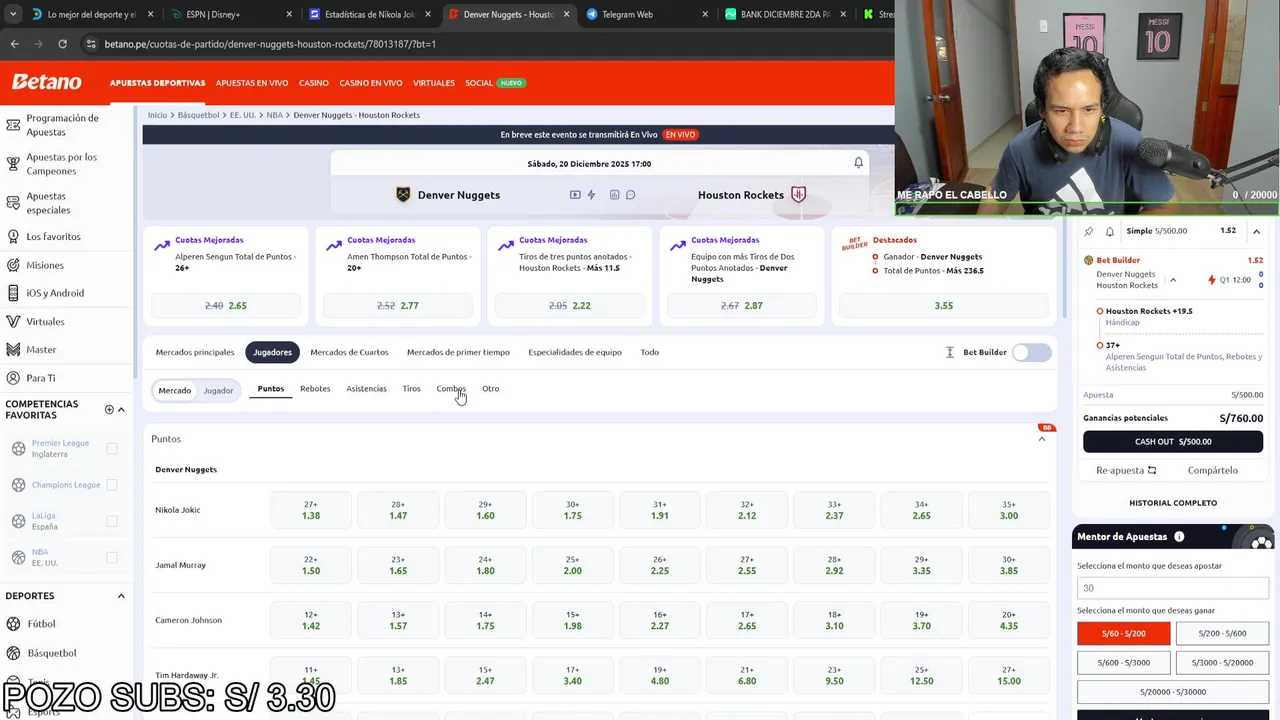Viewport: 1280px width, 720px height.
Task: Click the iOS y Android phone icon
Action: click(x=13, y=293)
